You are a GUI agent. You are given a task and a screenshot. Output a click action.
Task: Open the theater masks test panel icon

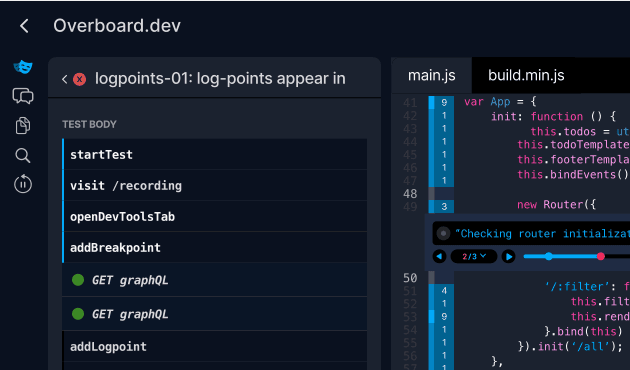point(23,67)
